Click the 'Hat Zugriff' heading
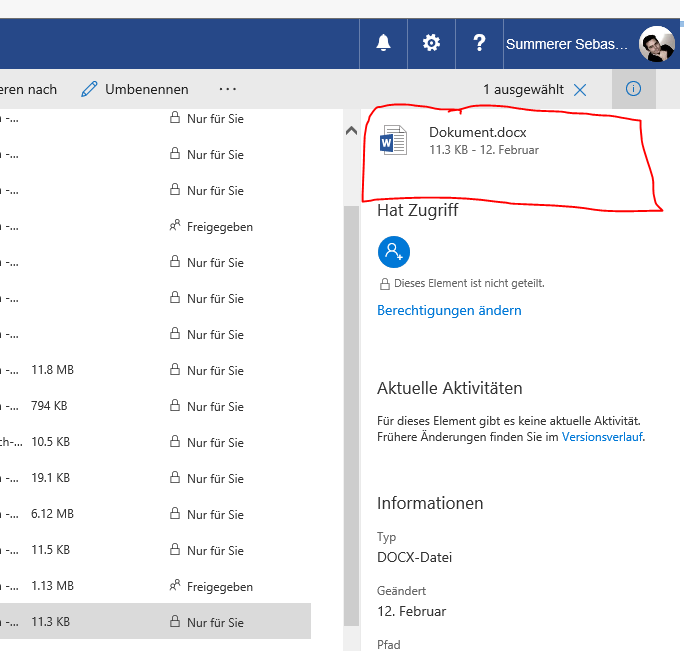This screenshot has height=651, width=684. [417, 210]
